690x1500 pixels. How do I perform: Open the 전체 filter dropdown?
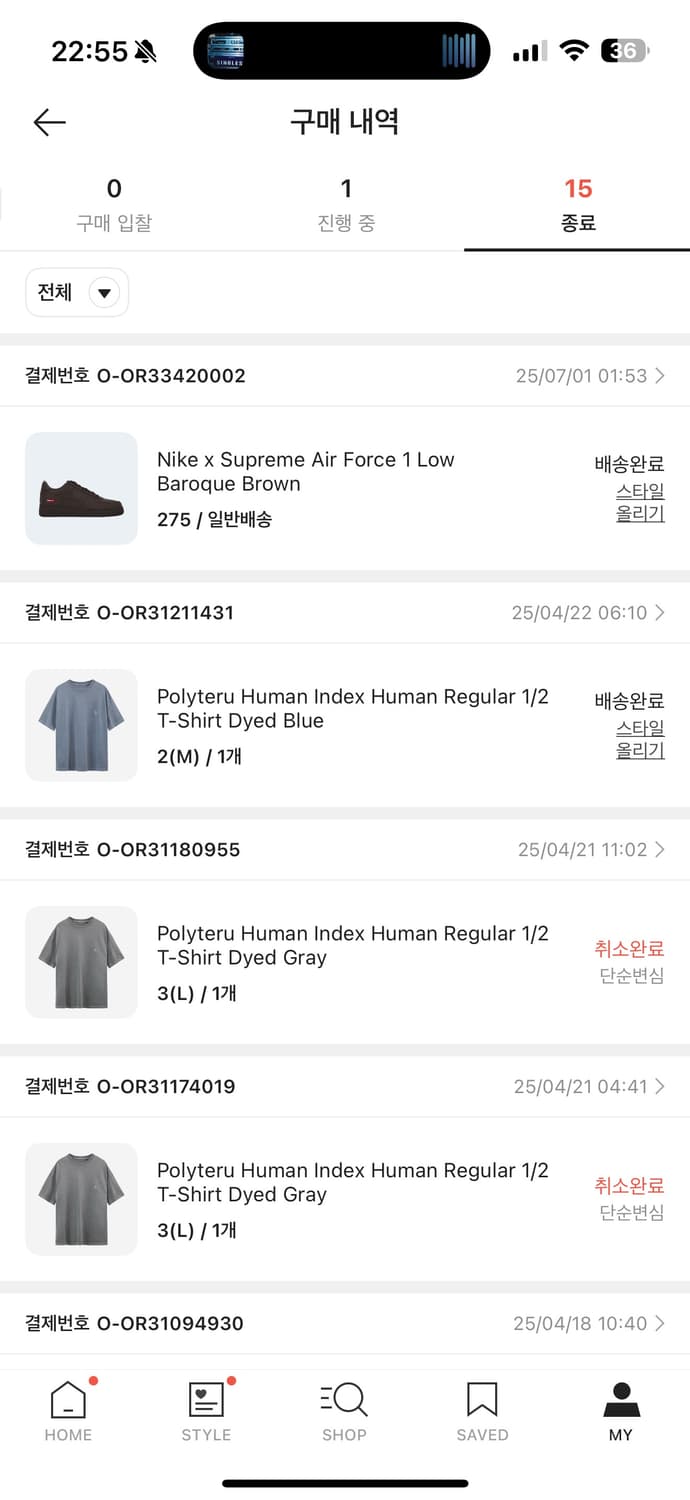77,292
